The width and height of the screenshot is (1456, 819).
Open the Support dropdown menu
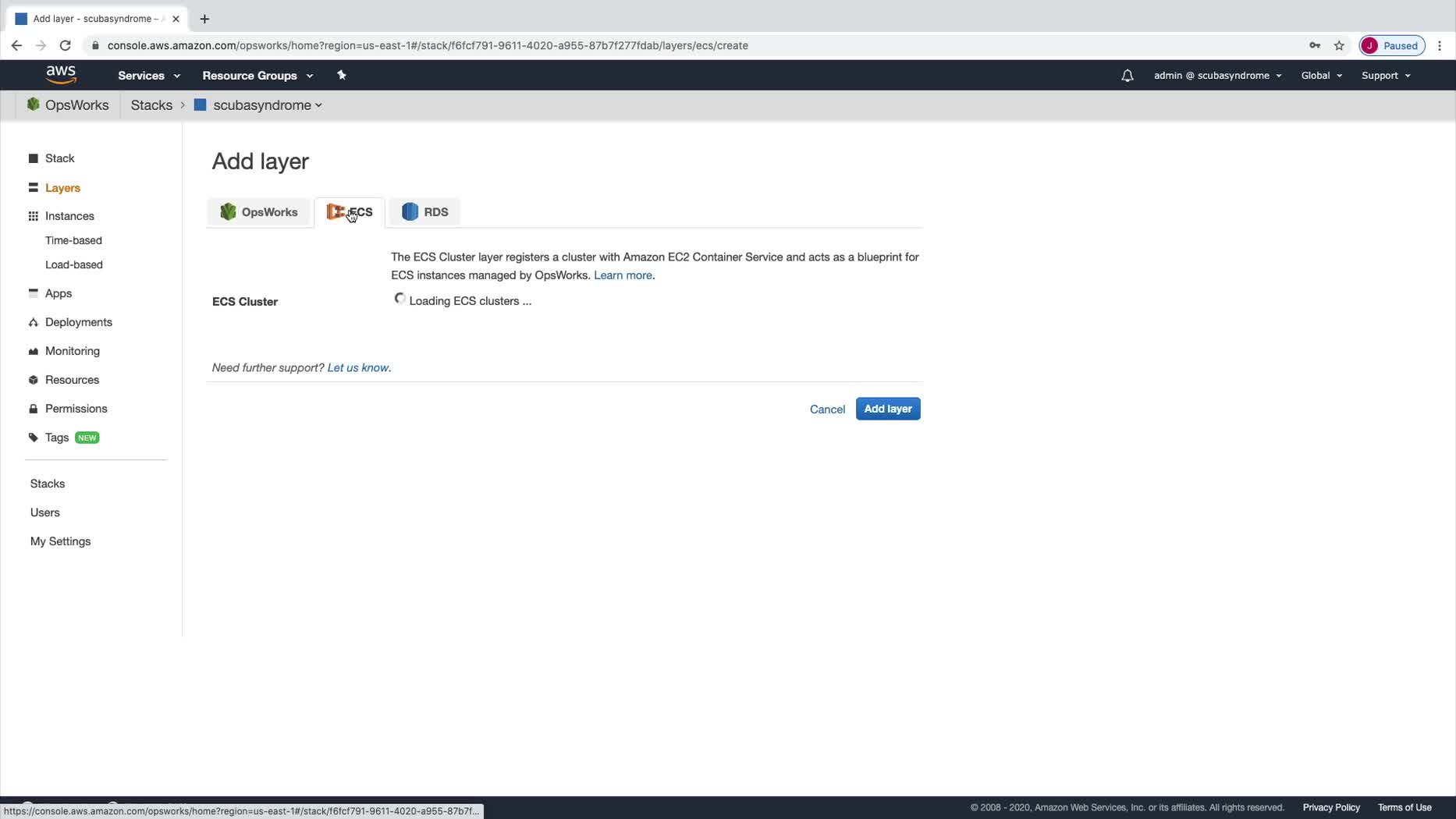pyautogui.click(x=1386, y=76)
